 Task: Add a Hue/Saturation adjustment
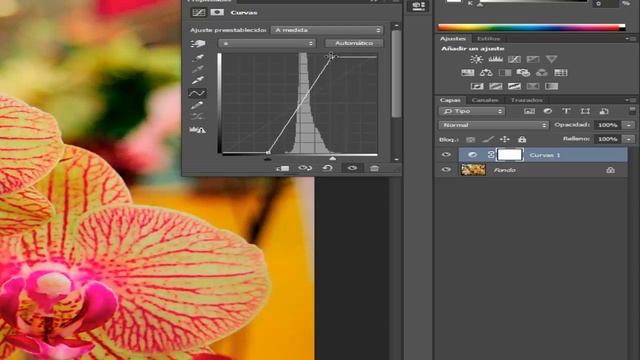[467, 73]
